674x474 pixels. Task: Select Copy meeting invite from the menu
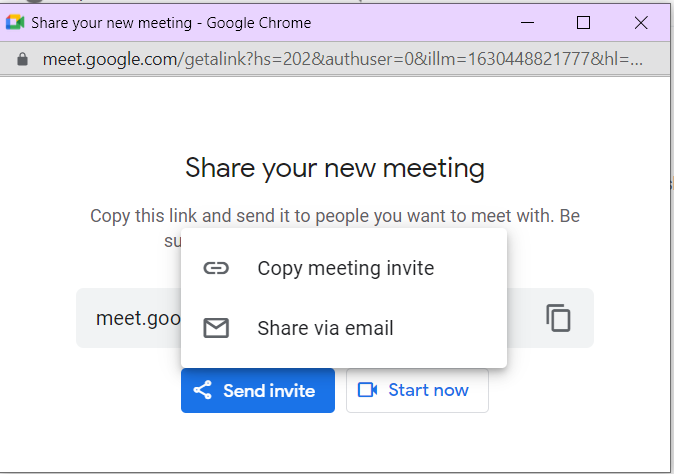(x=345, y=268)
